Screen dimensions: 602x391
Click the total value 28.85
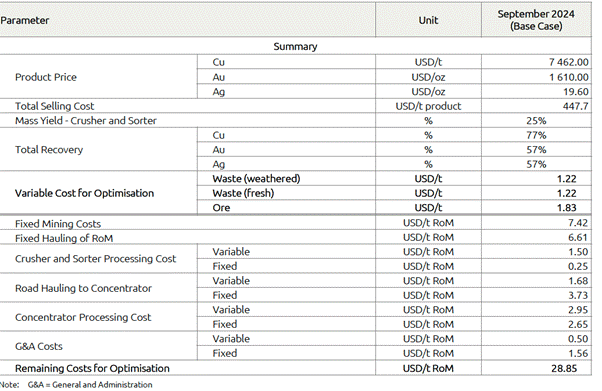tap(564, 368)
